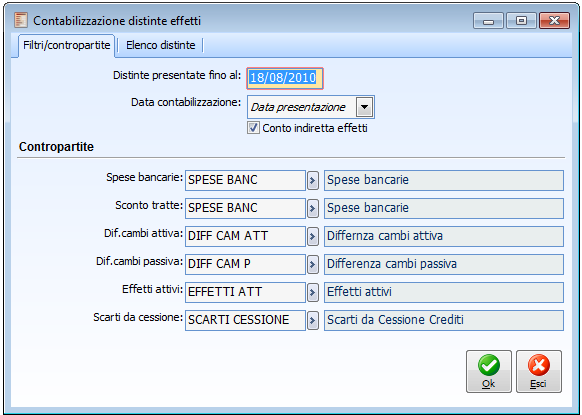Select the DIFF CAM ATT code field
The image size is (582, 415).
tap(245, 236)
